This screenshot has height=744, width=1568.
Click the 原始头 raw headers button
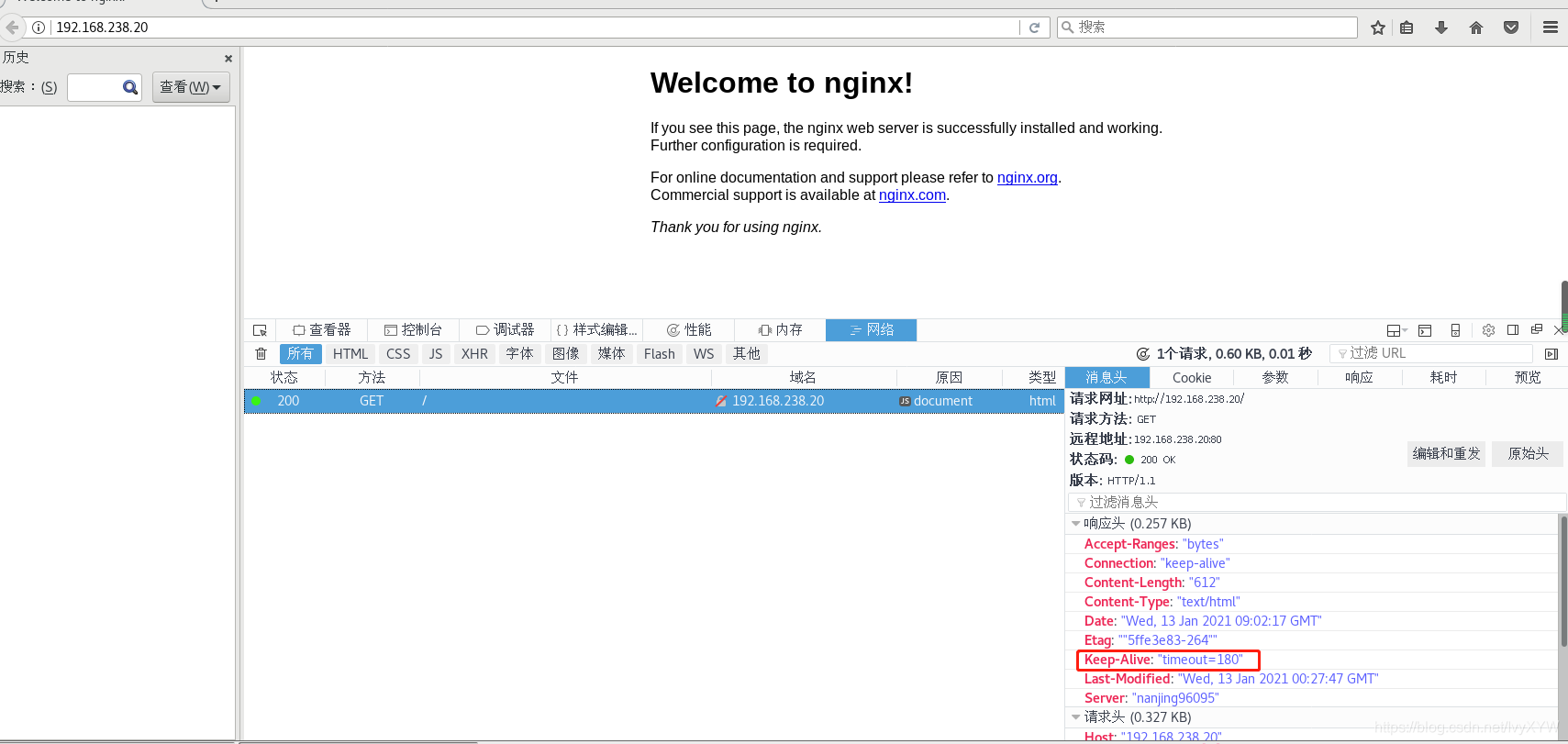(1528, 453)
